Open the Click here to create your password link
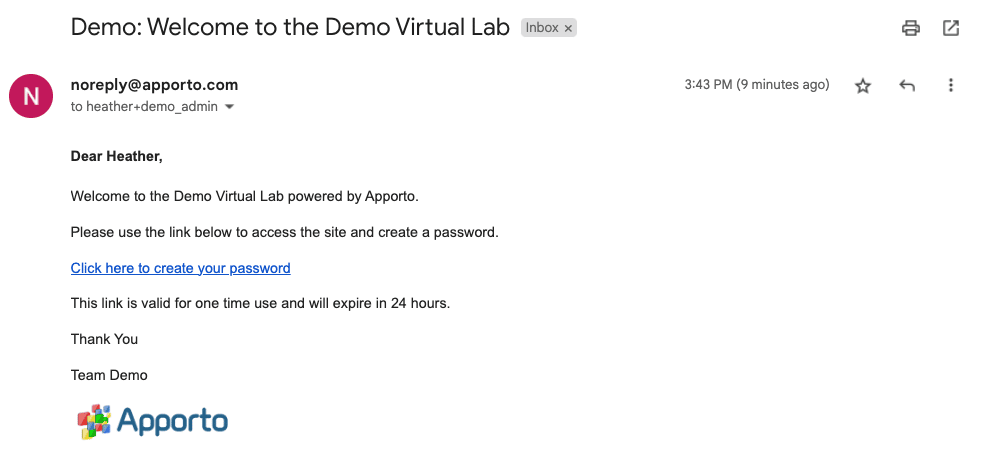Image resolution: width=981 pixels, height=470 pixels. (180, 268)
